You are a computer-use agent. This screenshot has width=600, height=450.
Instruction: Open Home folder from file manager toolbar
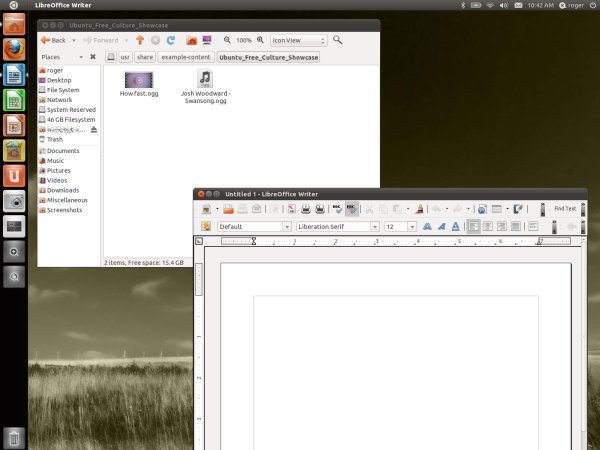192,40
